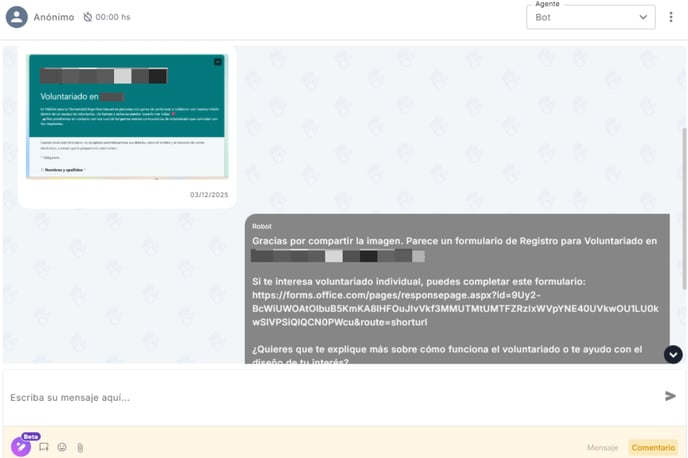Open the Voluntariado form image thumbnail
Screen dimensions: 688x458
127,116
